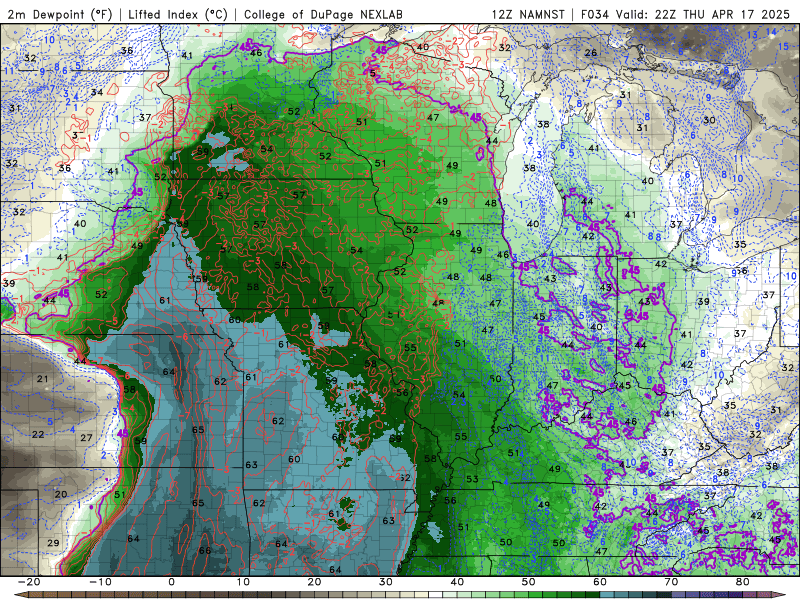Click the '22' dewpoint value on the map
Viewport: 800px width, 600px height.
pyautogui.click(x=38, y=434)
